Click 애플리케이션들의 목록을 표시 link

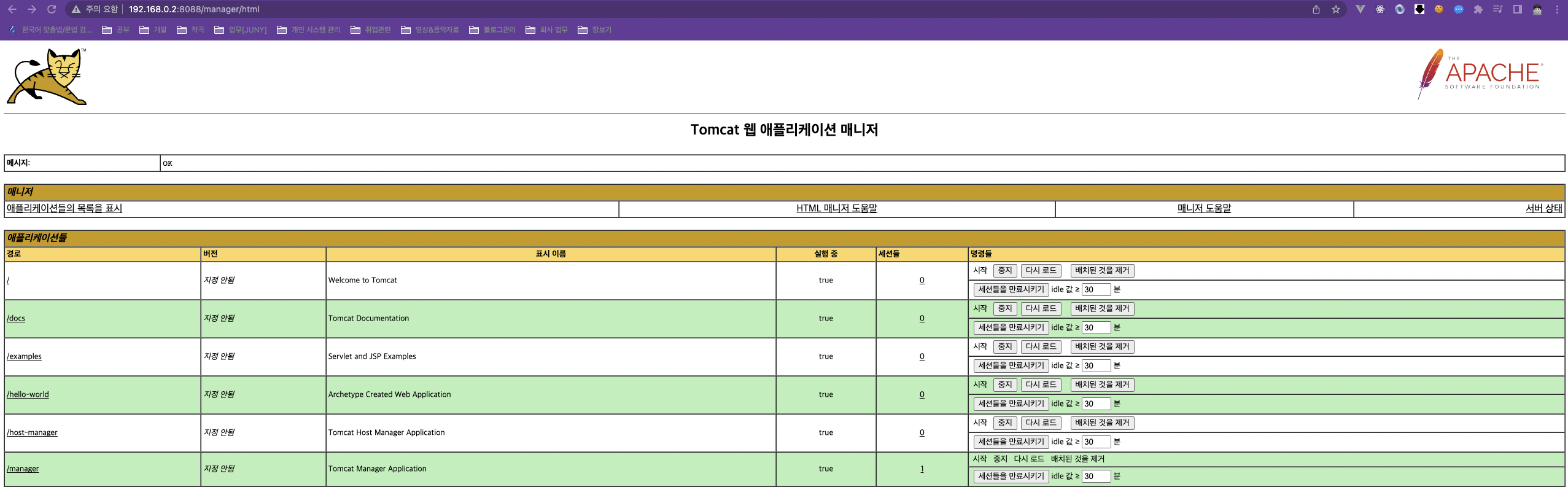point(64,208)
